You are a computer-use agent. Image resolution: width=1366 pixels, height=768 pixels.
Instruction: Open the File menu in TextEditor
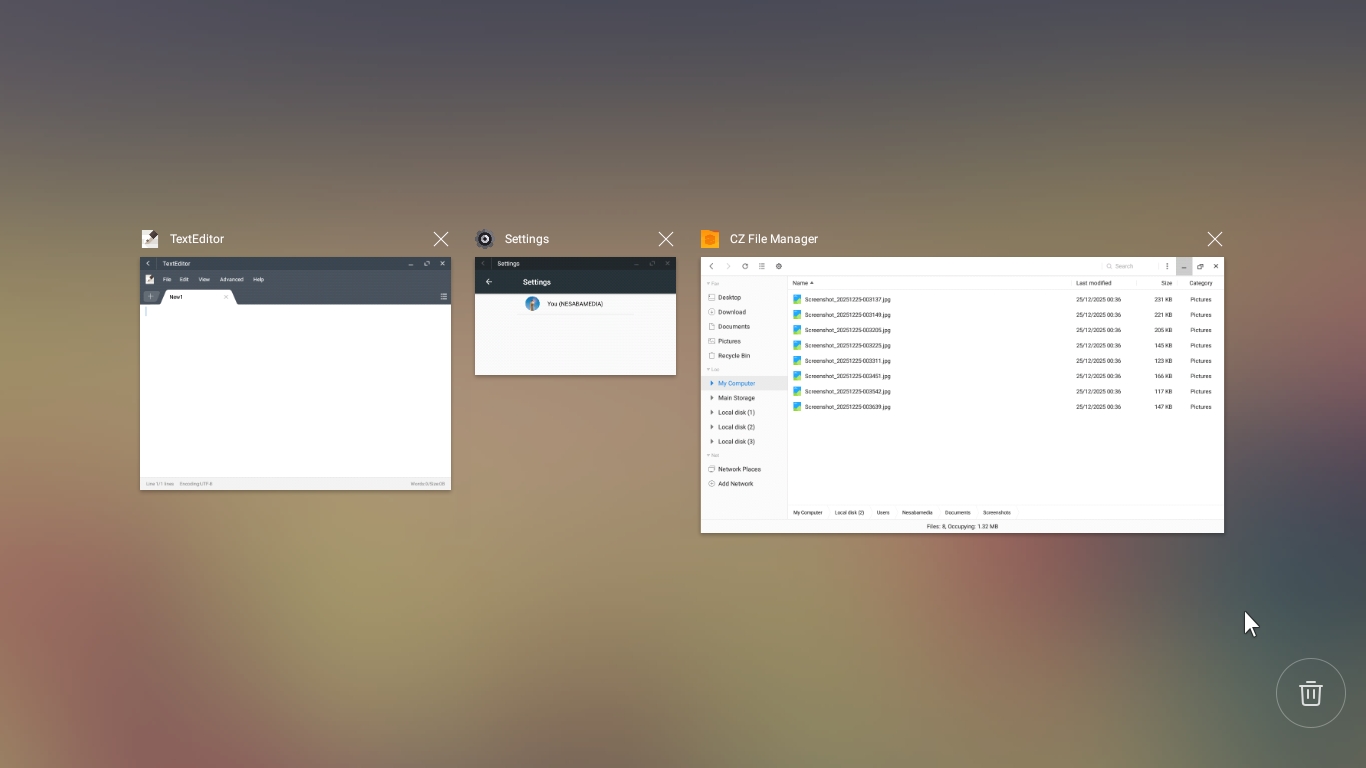(167, 280)
